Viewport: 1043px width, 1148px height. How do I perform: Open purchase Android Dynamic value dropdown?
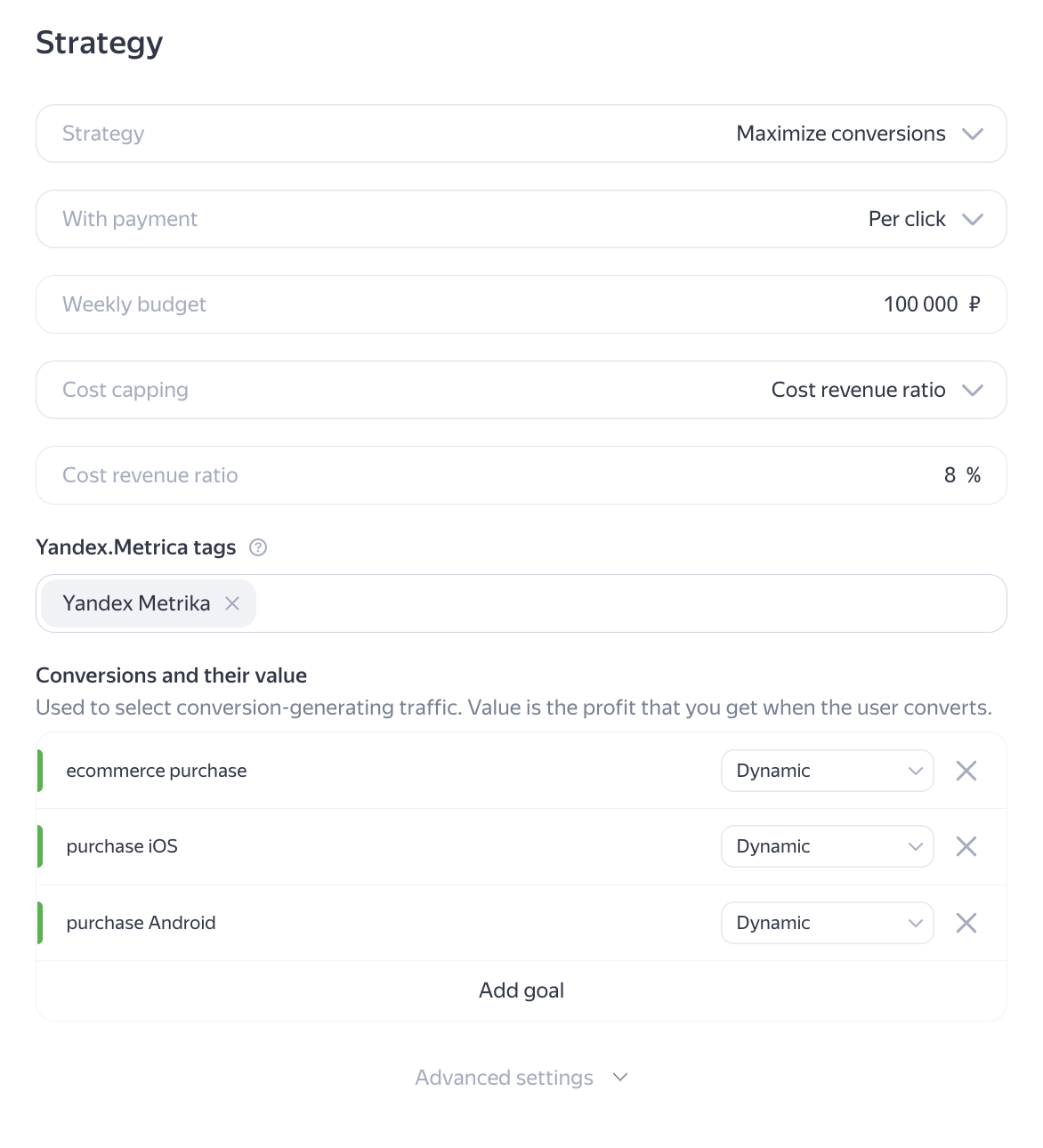pyautogui.click(x=827, y=923)
